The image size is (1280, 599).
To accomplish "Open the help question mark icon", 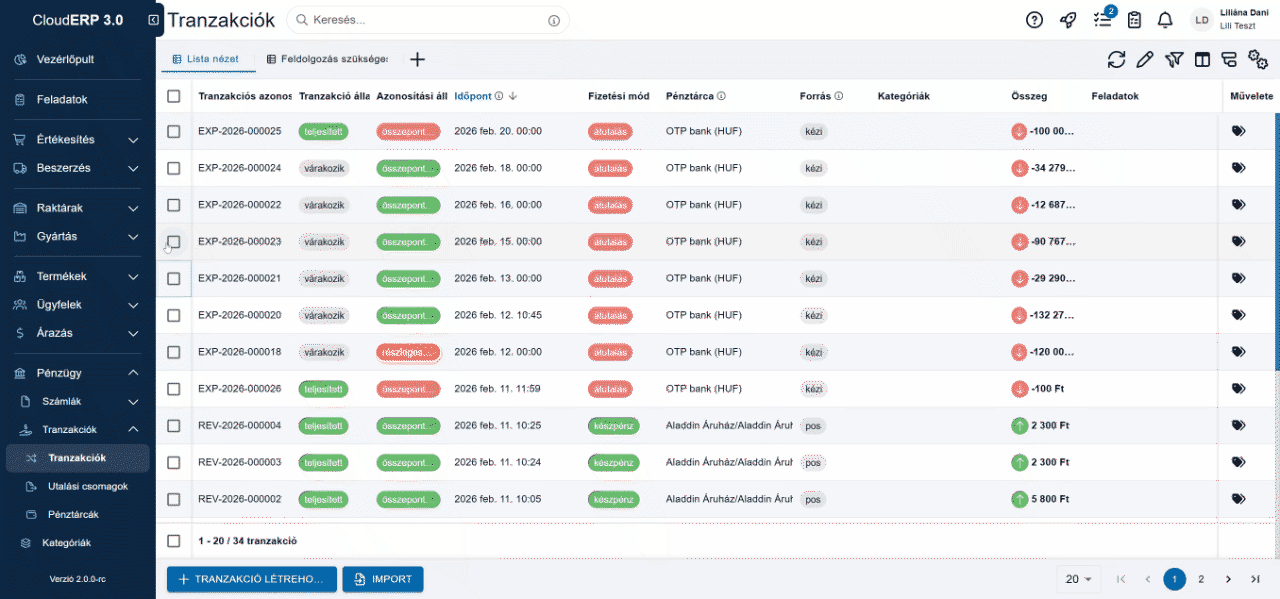I will click(1034, 20).
